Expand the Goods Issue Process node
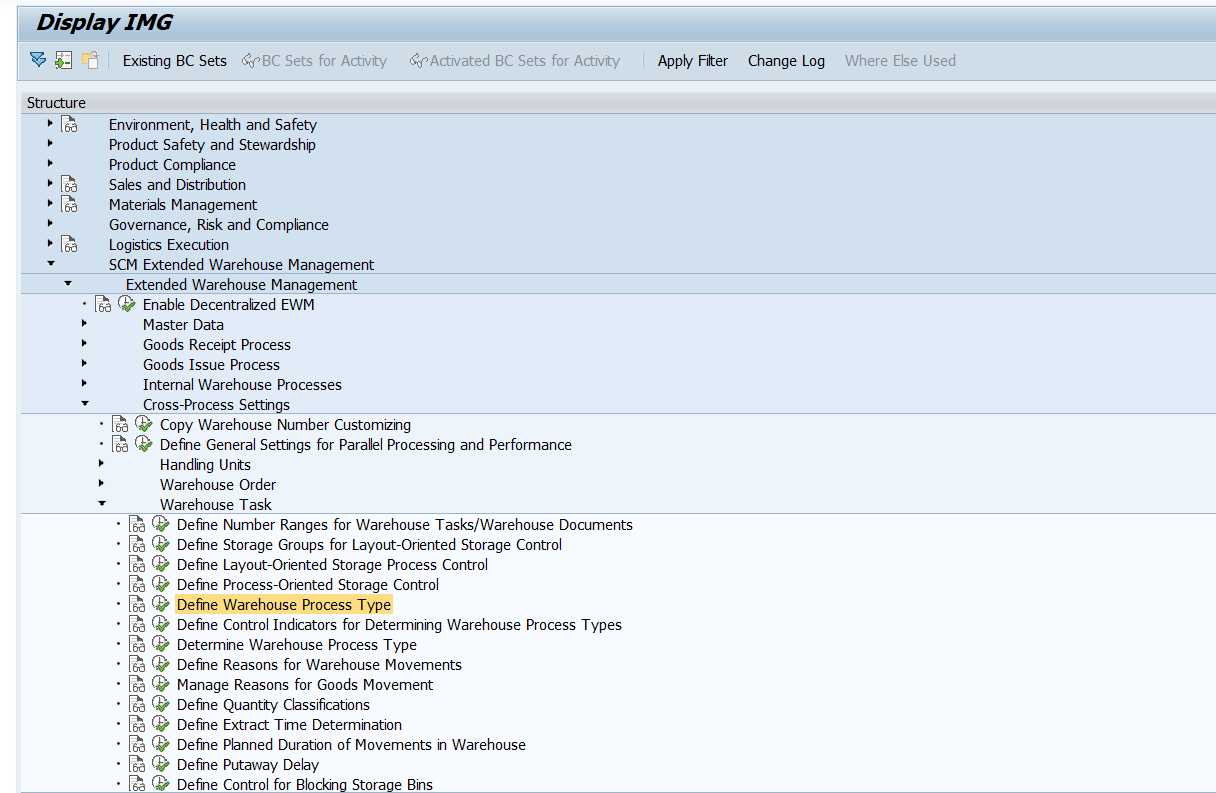The image size is (1216, 793). (84, 364)
